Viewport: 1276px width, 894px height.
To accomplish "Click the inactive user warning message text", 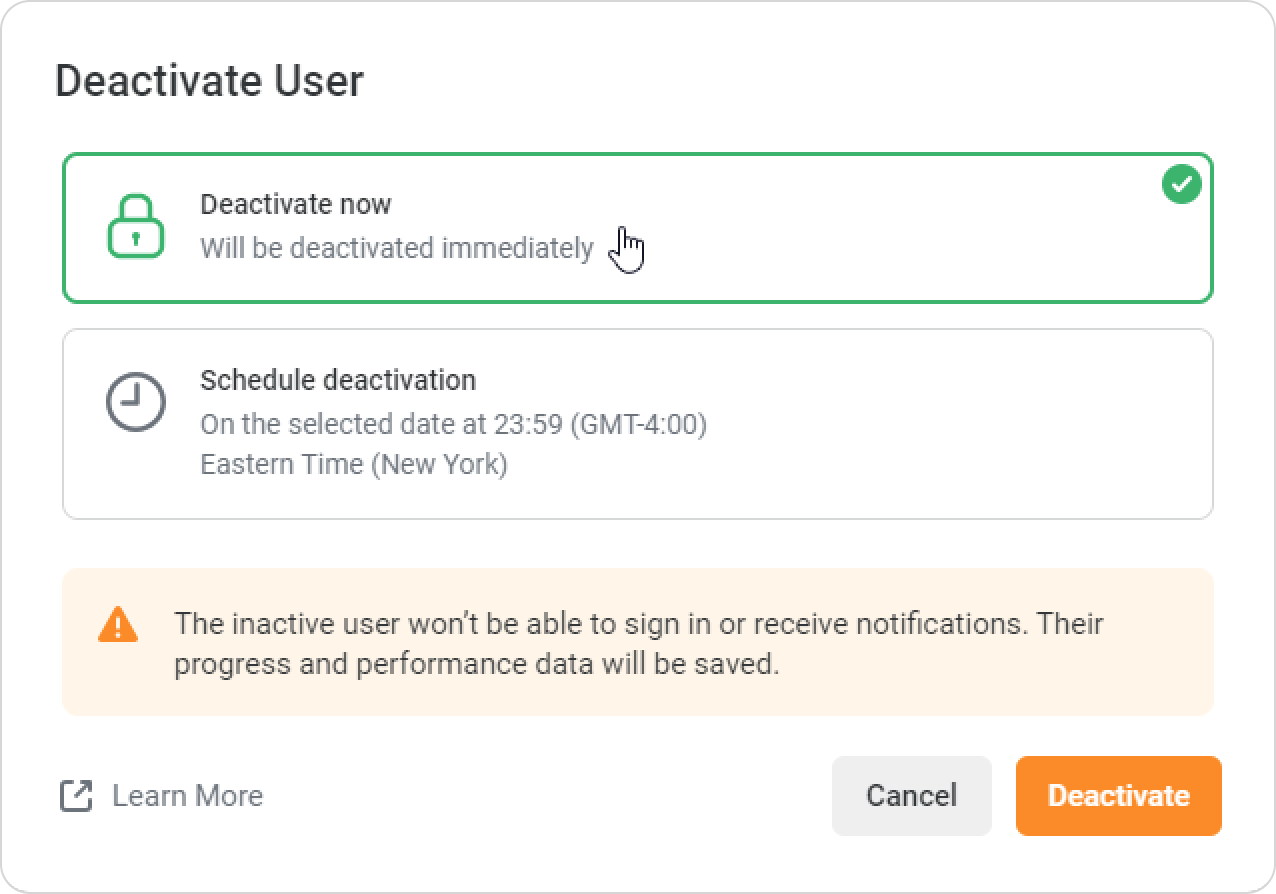I will click(638, 624).
